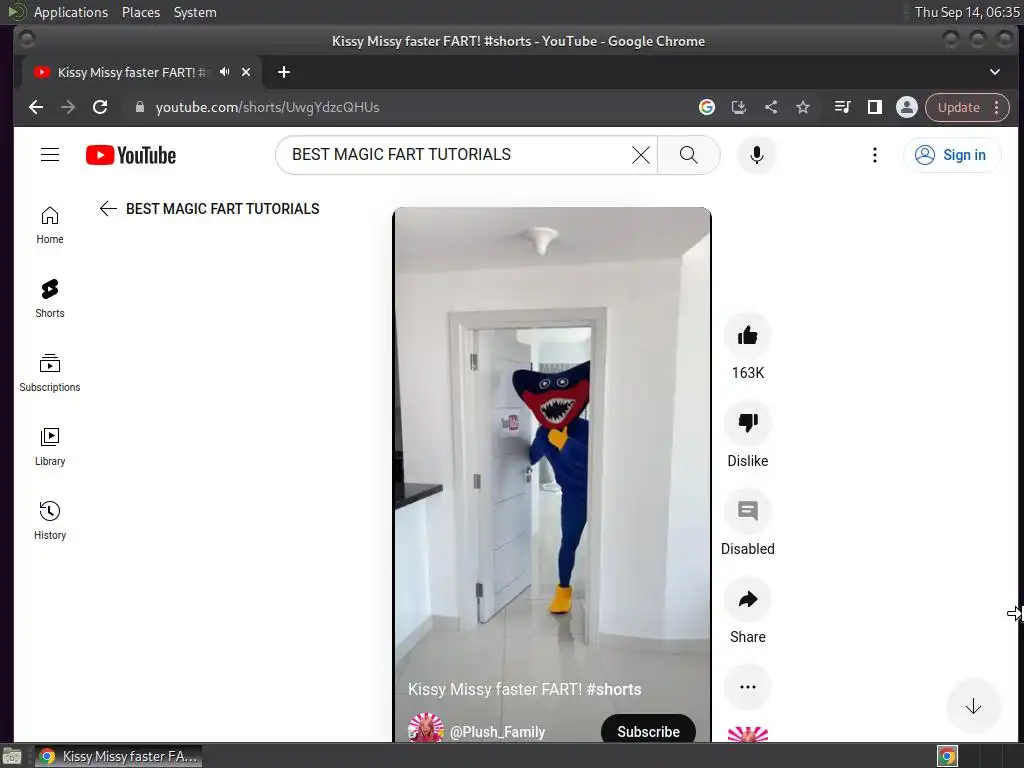
Task: Click the disabled comments icon
Action: (748, 511)
